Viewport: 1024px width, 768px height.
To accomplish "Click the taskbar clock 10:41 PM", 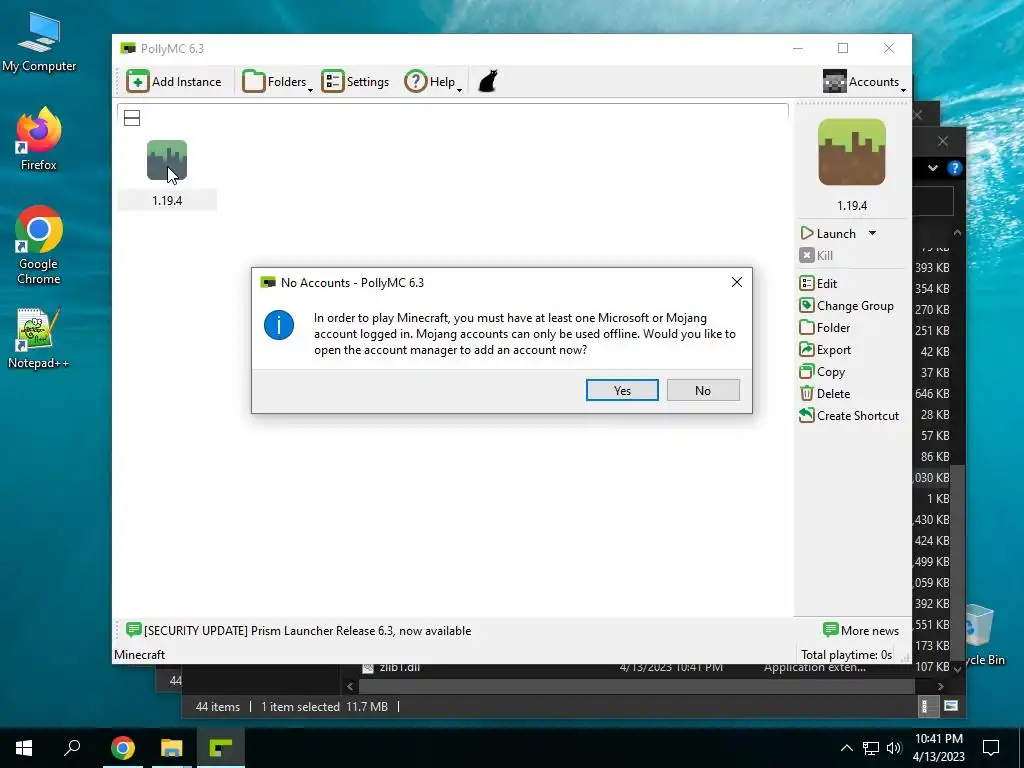I will pyautogui.click(x=938, y=739).
